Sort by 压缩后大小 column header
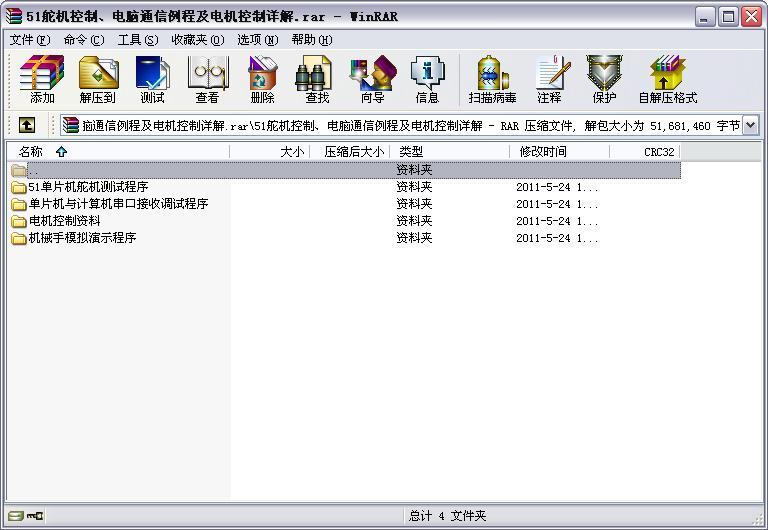 click(x=350, y=152)
